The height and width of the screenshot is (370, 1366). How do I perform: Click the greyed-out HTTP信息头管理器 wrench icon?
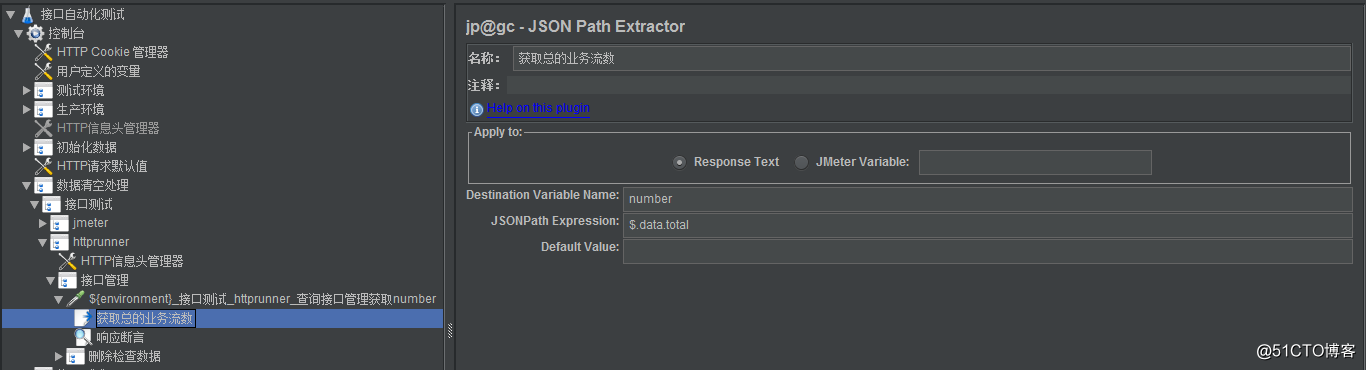[x=44, y=128]
